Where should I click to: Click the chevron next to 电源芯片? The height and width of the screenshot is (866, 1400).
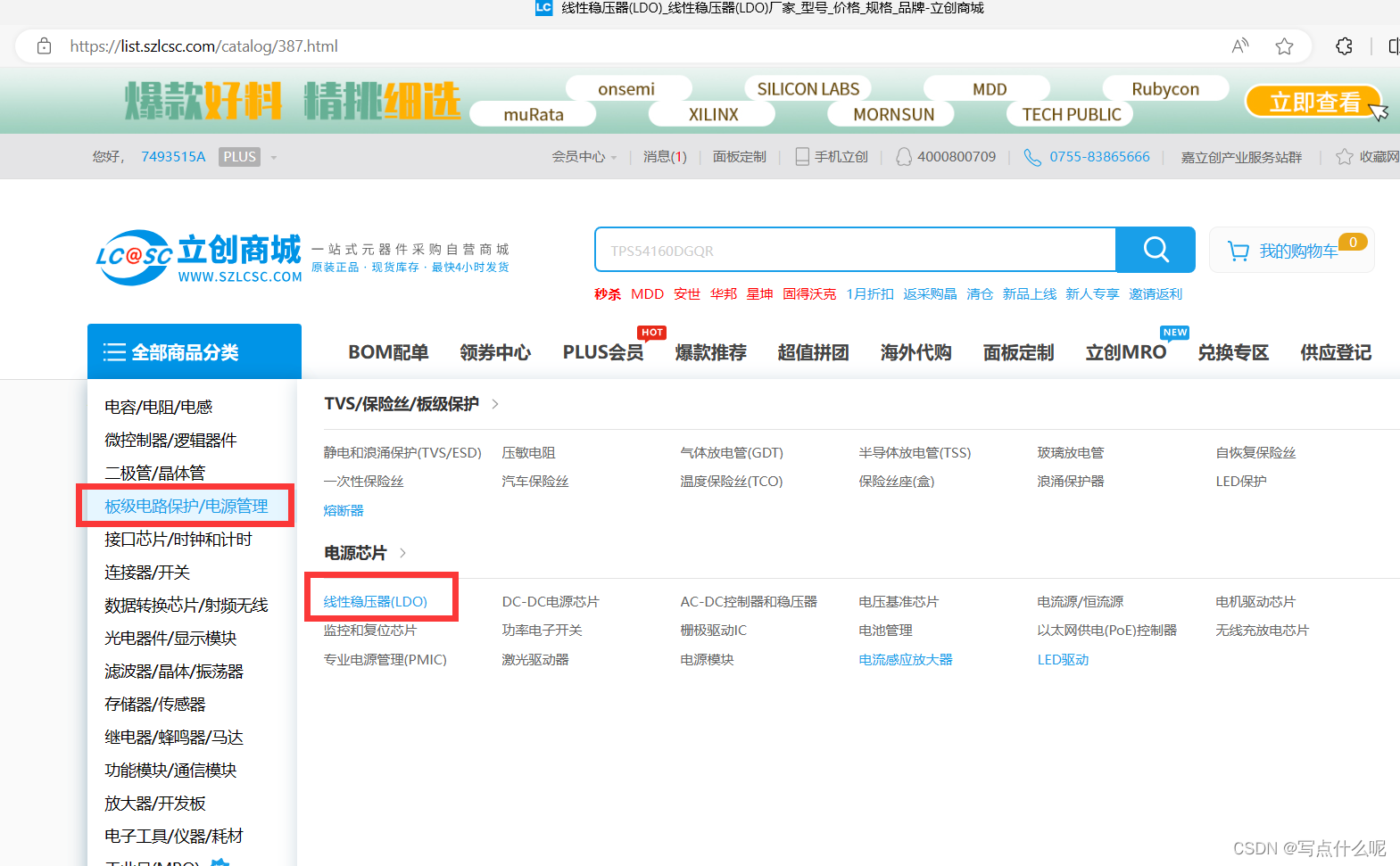[403, 553]
